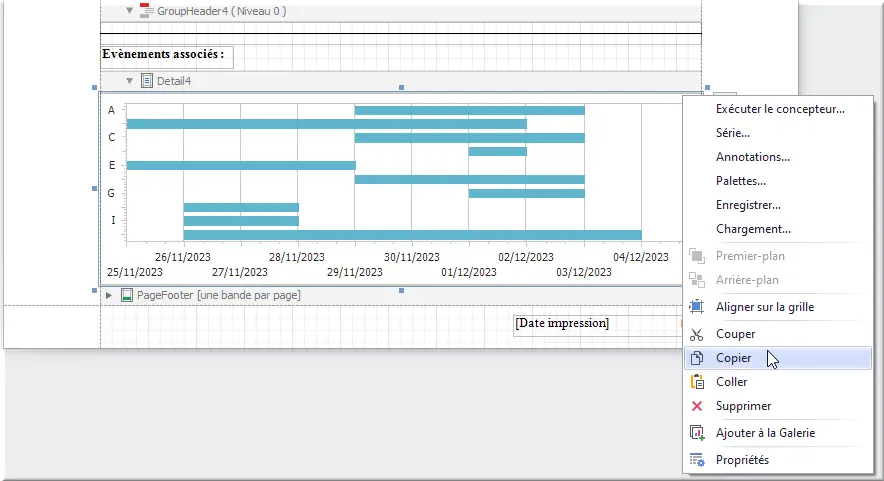Click the Ajouter à la Galerie icon
The image size is (884, 481).
tap(697, 433)
